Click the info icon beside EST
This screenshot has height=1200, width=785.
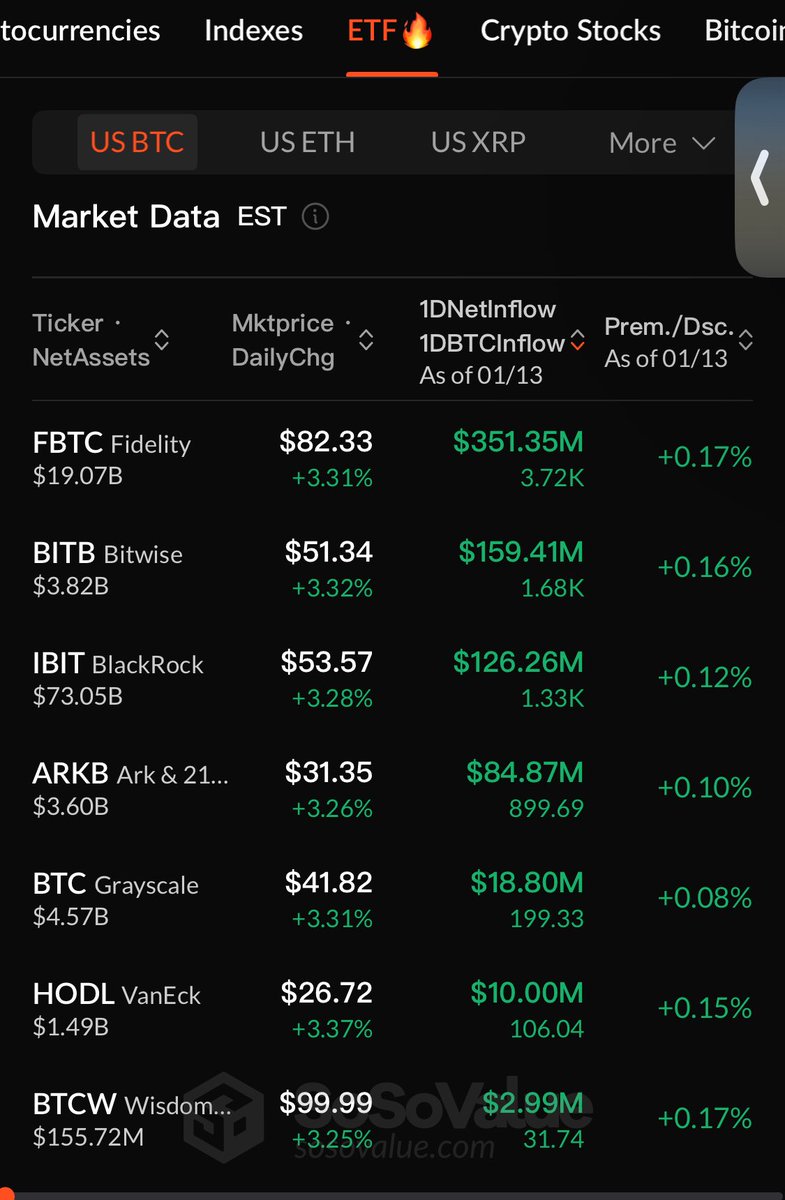(315, 216)
